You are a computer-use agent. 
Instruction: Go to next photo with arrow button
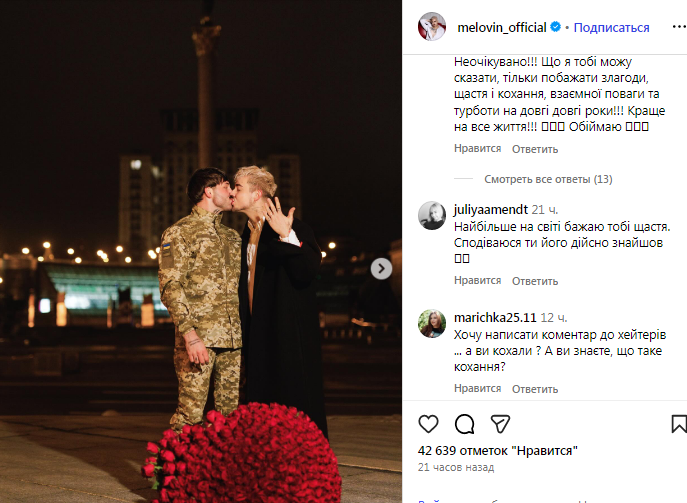pyautogui.click(x=381, y=269)
